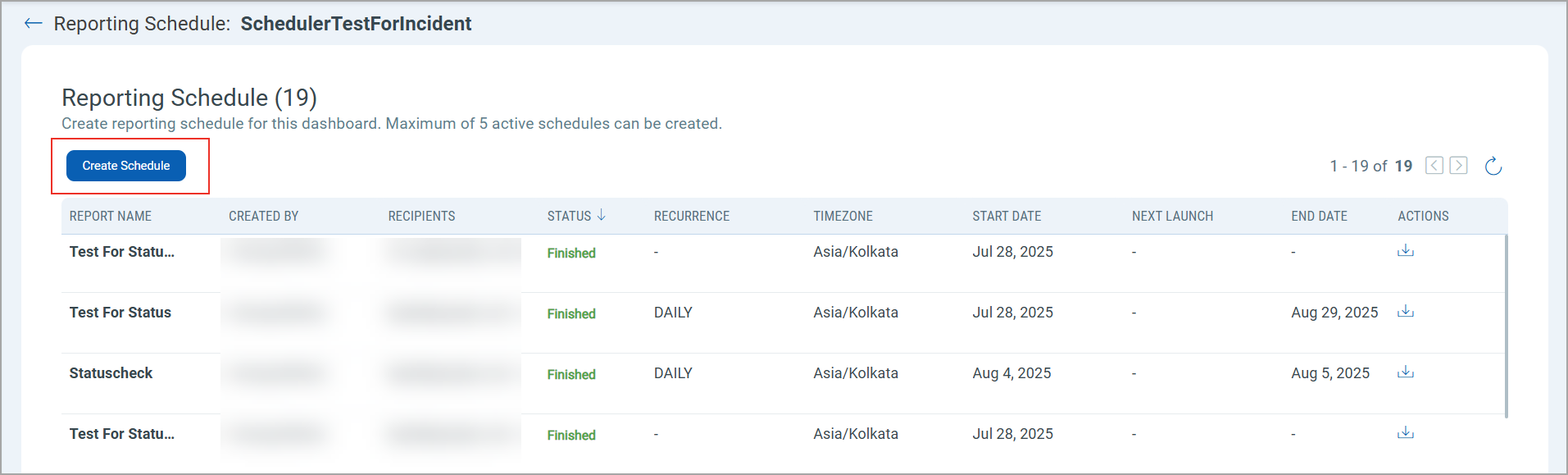Click the End Date column header

pos(1319,217)
